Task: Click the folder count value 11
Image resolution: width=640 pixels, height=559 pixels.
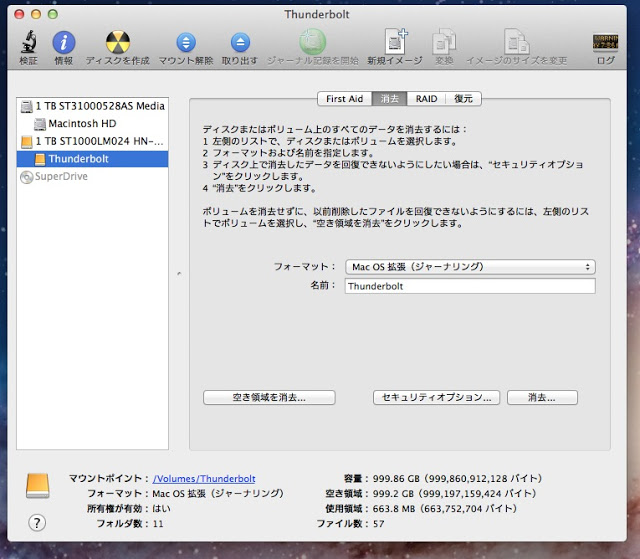Action: pyautogui.click(x=158, y=524)
